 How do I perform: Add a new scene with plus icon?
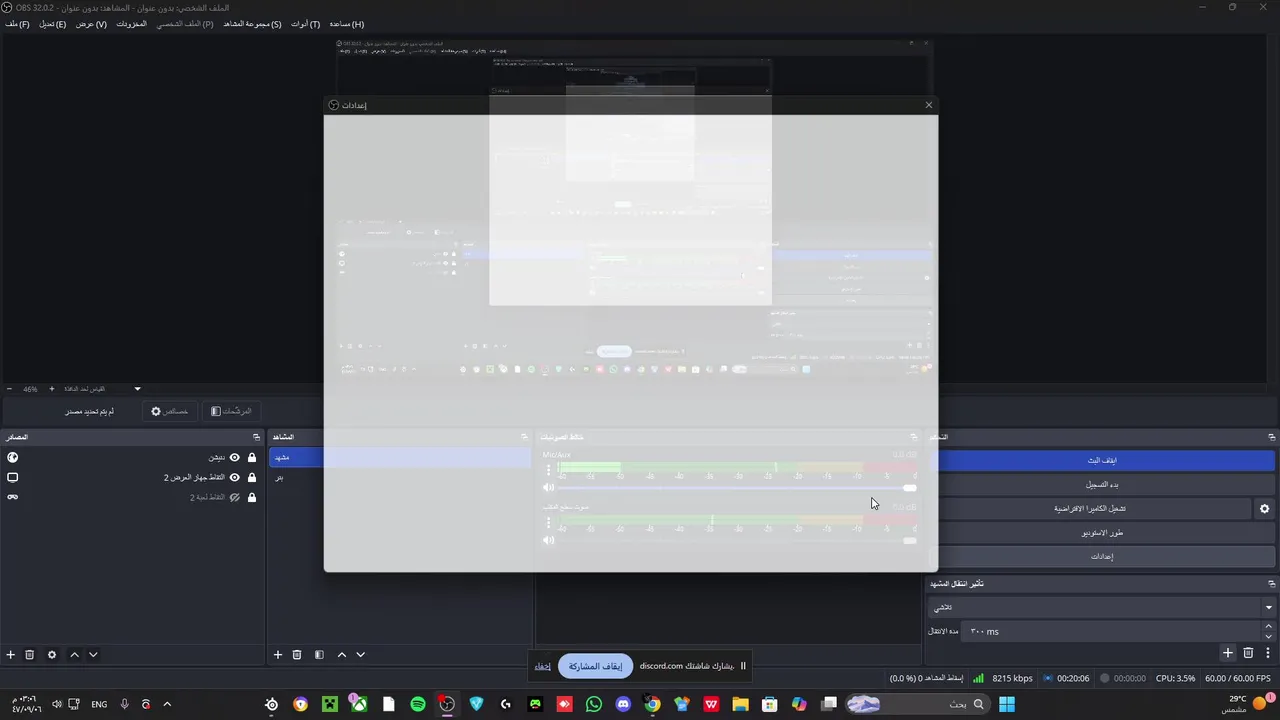point(278,655)
